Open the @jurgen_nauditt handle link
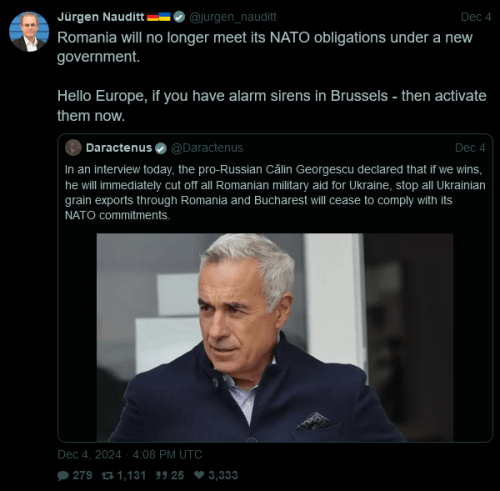Screen dimensions: 500x491 (233, 17)
